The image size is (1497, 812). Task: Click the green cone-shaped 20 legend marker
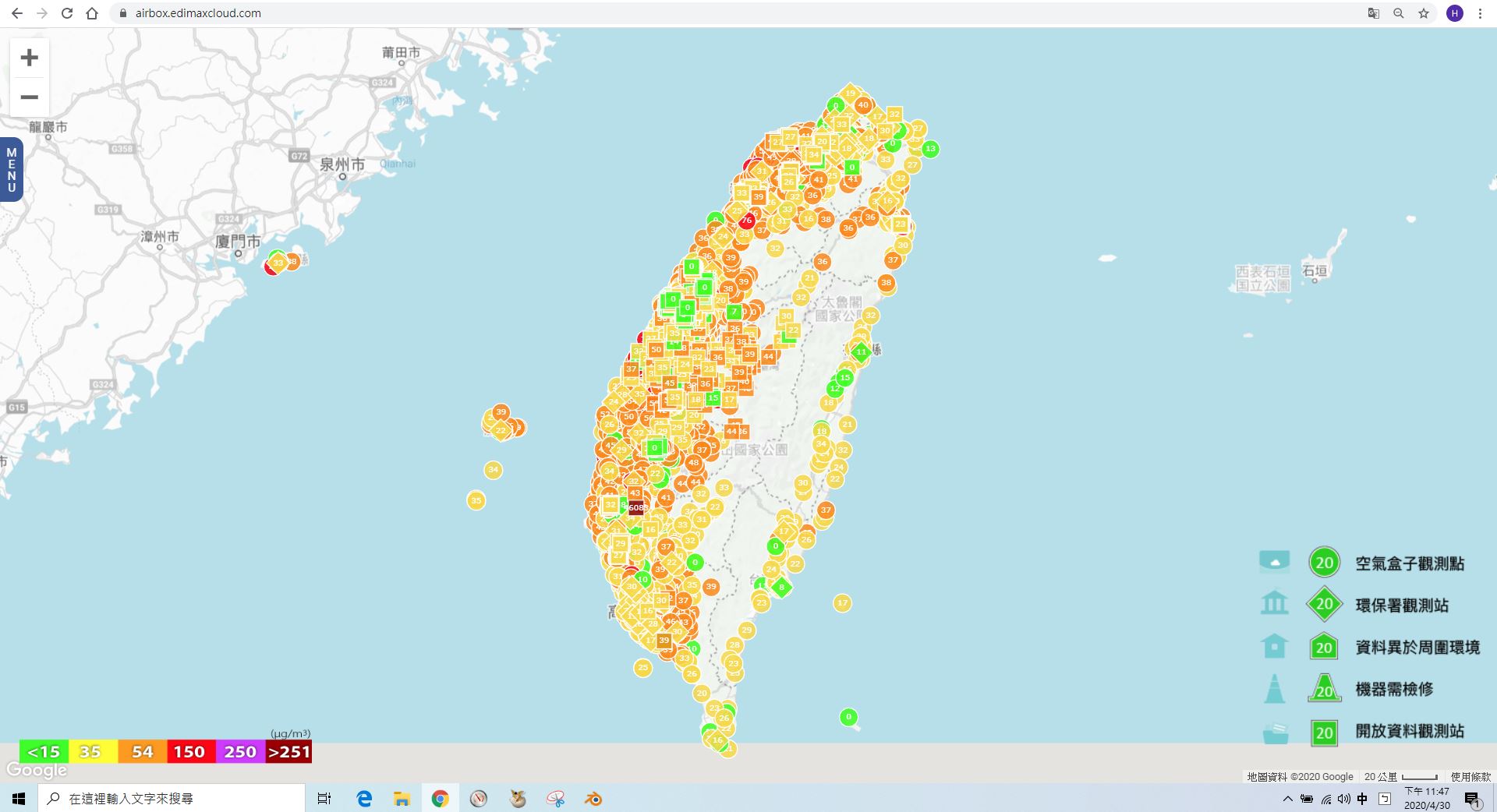pos(1324,688)
